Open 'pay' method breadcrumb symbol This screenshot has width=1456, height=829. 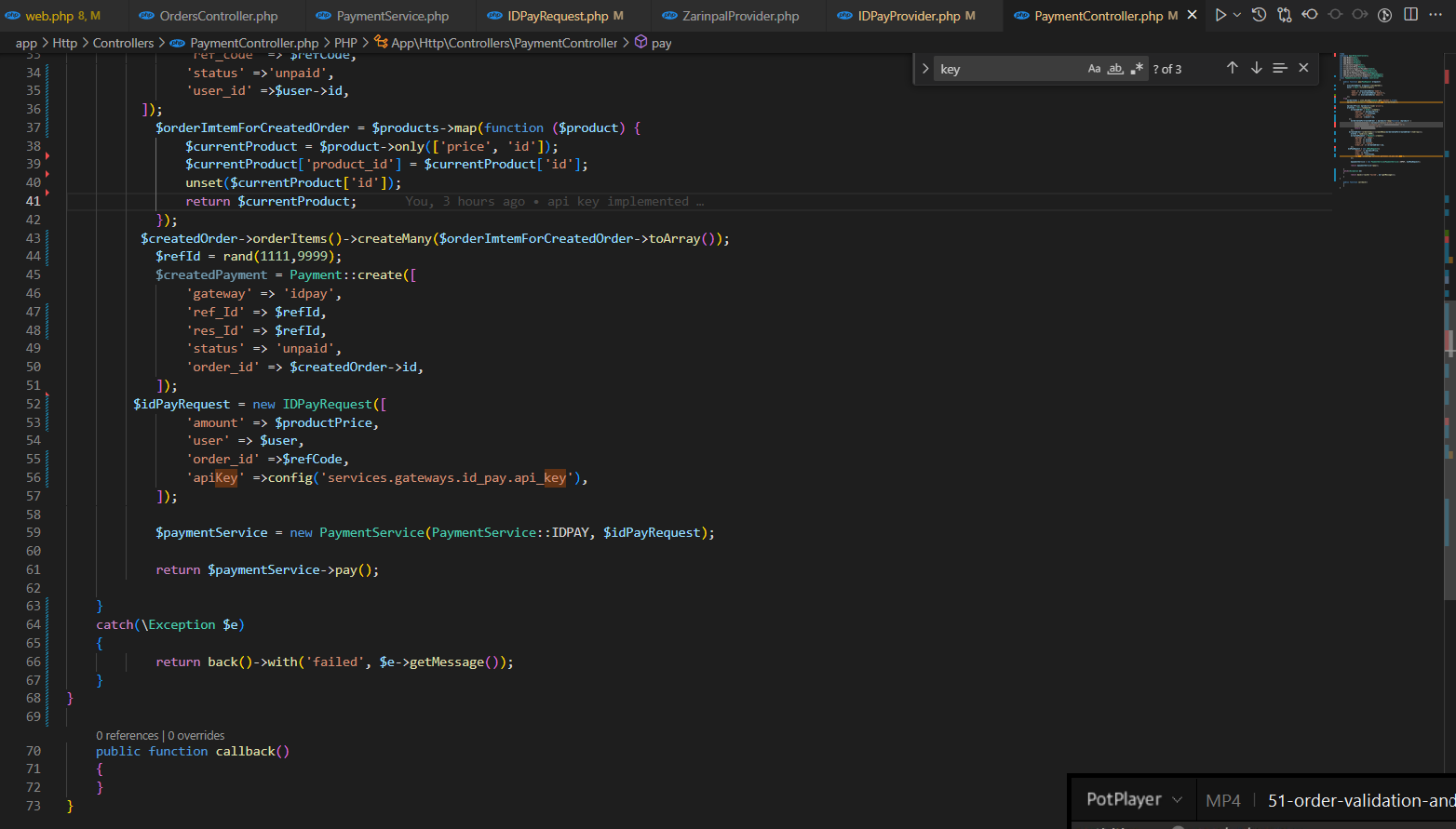click(x=654, y=43)
